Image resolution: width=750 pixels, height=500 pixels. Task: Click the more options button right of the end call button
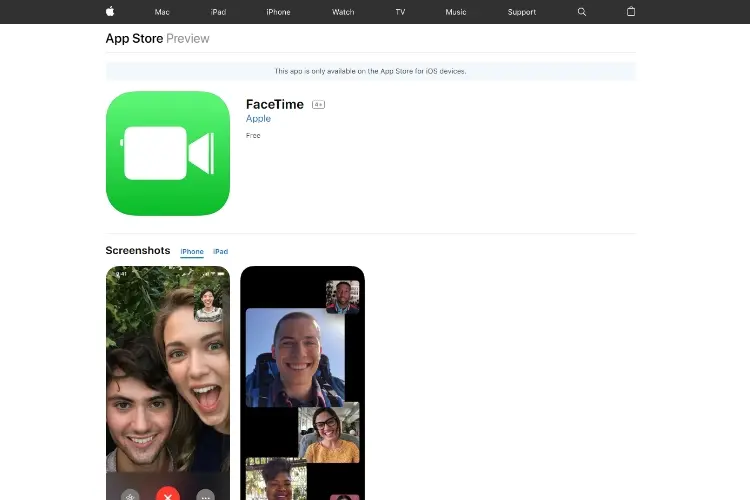(x=206, y=496)
